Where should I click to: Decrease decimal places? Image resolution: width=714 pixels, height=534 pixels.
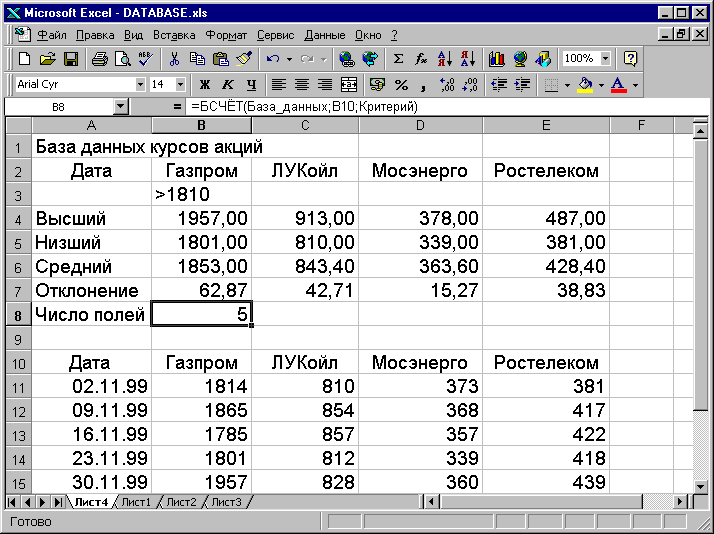coord(470,85)
